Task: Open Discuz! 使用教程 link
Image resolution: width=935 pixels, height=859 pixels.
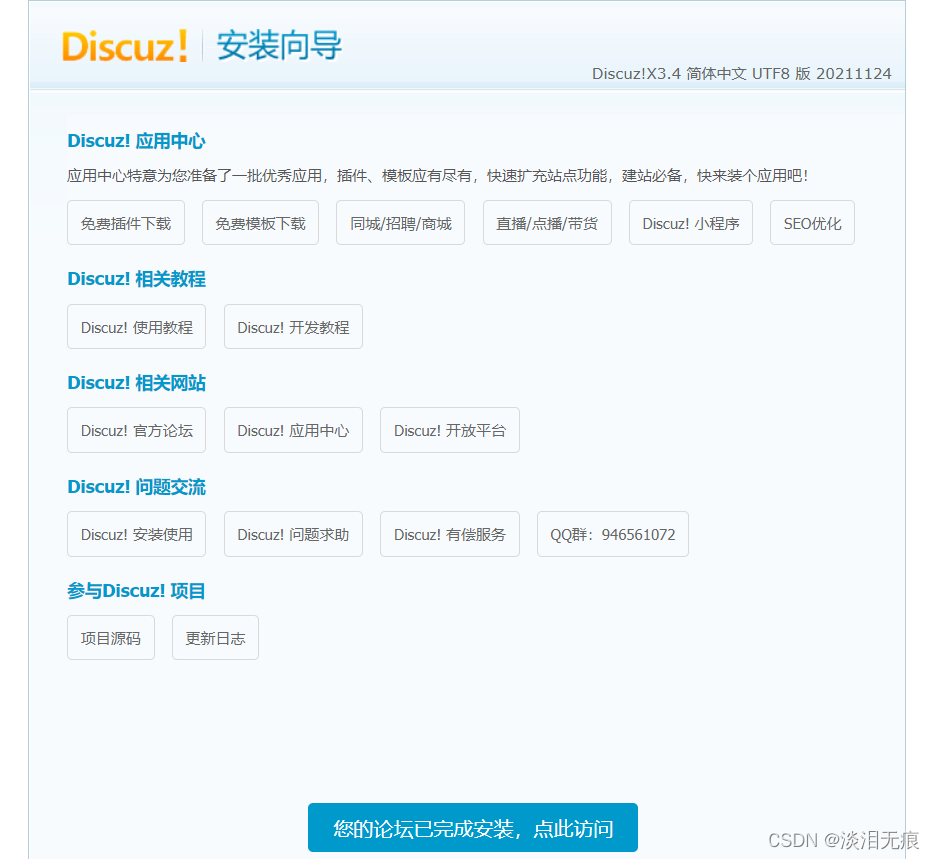Action: [137, 327]
